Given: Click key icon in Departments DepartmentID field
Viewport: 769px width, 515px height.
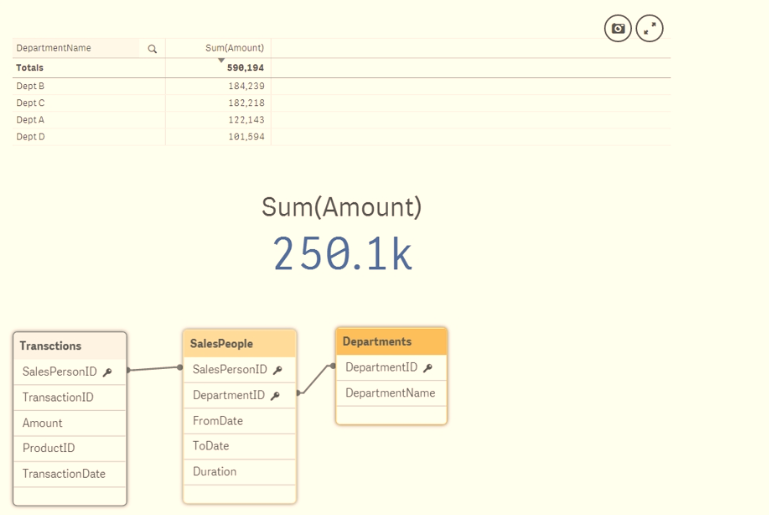Looking at the screenshot, I should pos(427,368).
